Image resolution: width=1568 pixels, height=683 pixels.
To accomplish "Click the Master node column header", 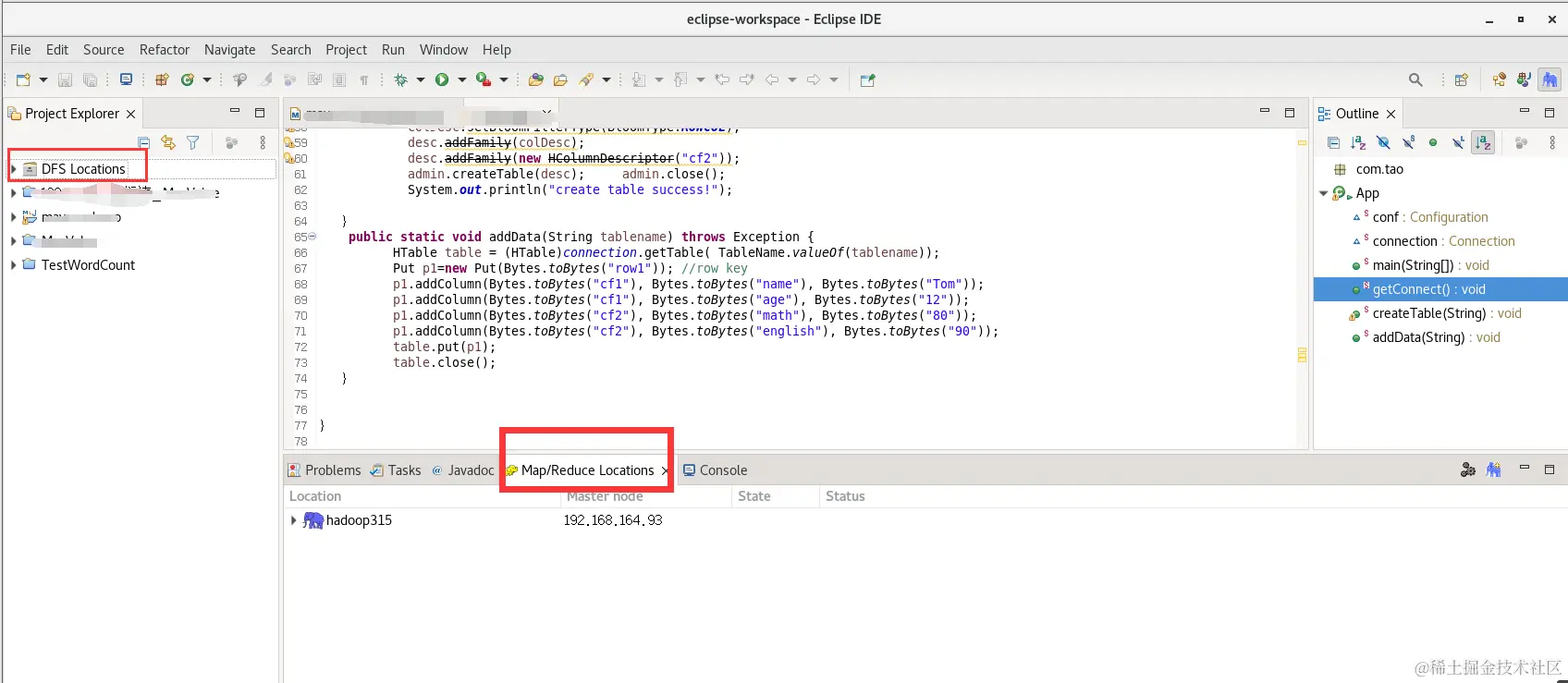I will 644,496.
